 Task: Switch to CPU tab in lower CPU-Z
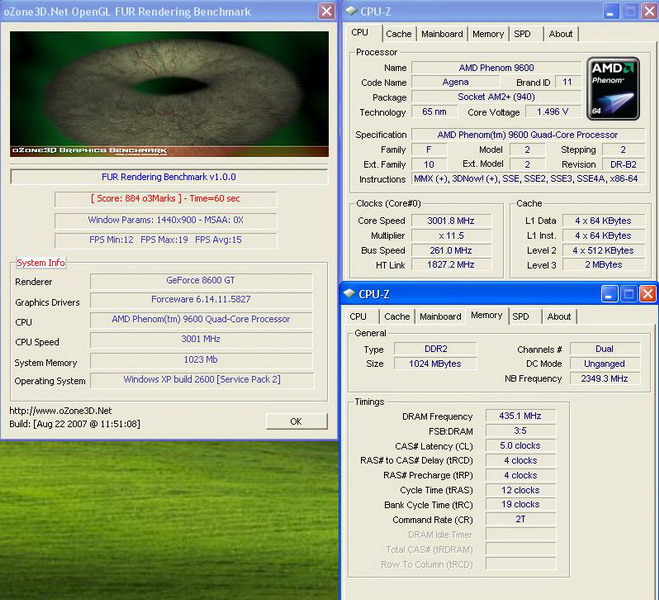click(x=358, y=316)
